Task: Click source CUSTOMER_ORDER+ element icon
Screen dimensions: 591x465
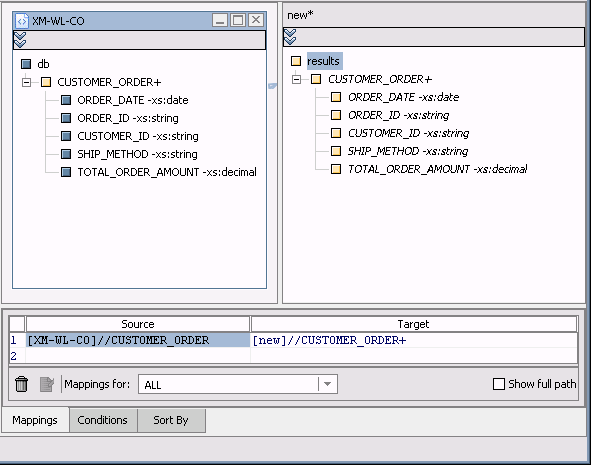Action: 46,82
